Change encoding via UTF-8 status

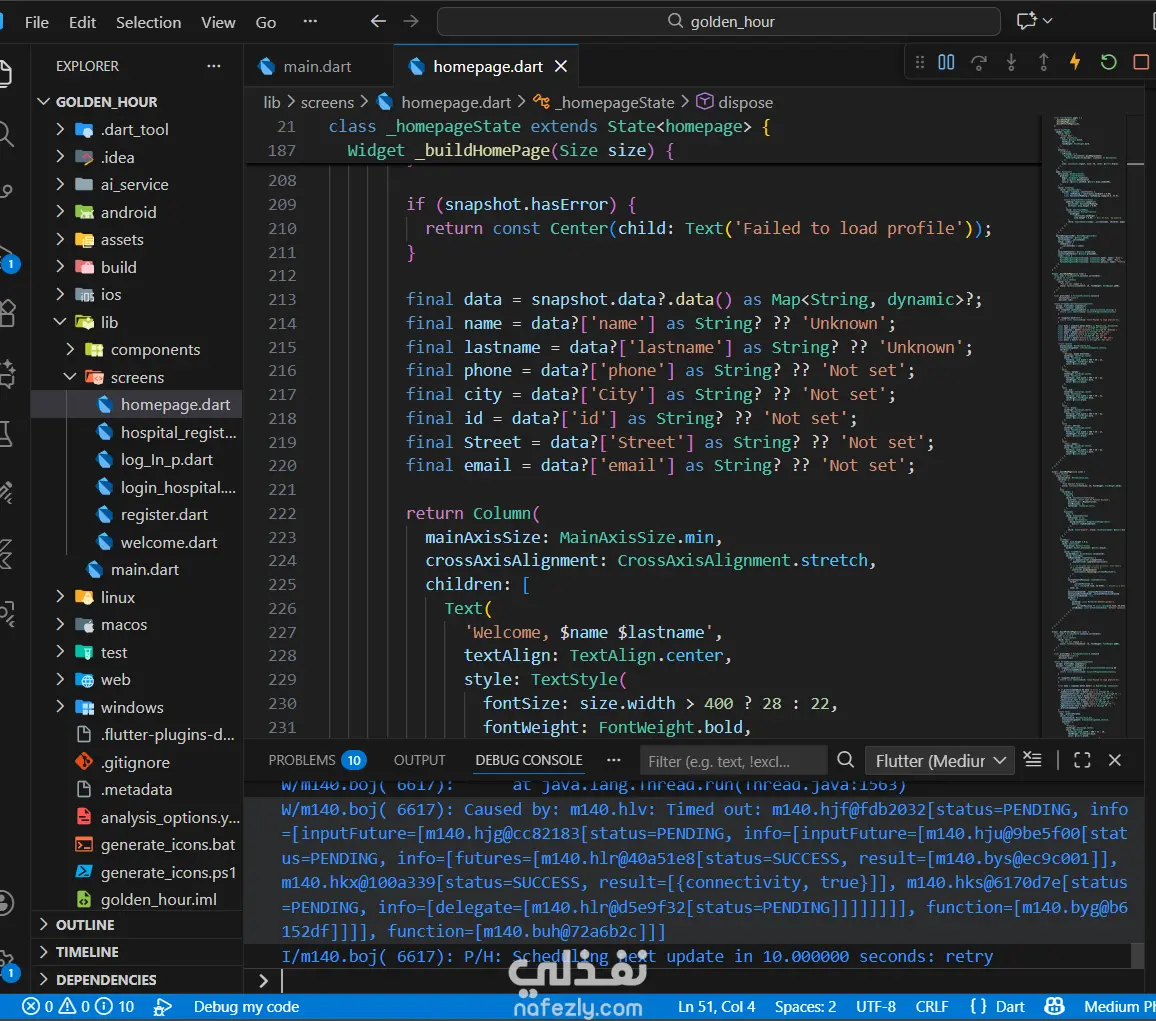click(x=876, y=1006)
